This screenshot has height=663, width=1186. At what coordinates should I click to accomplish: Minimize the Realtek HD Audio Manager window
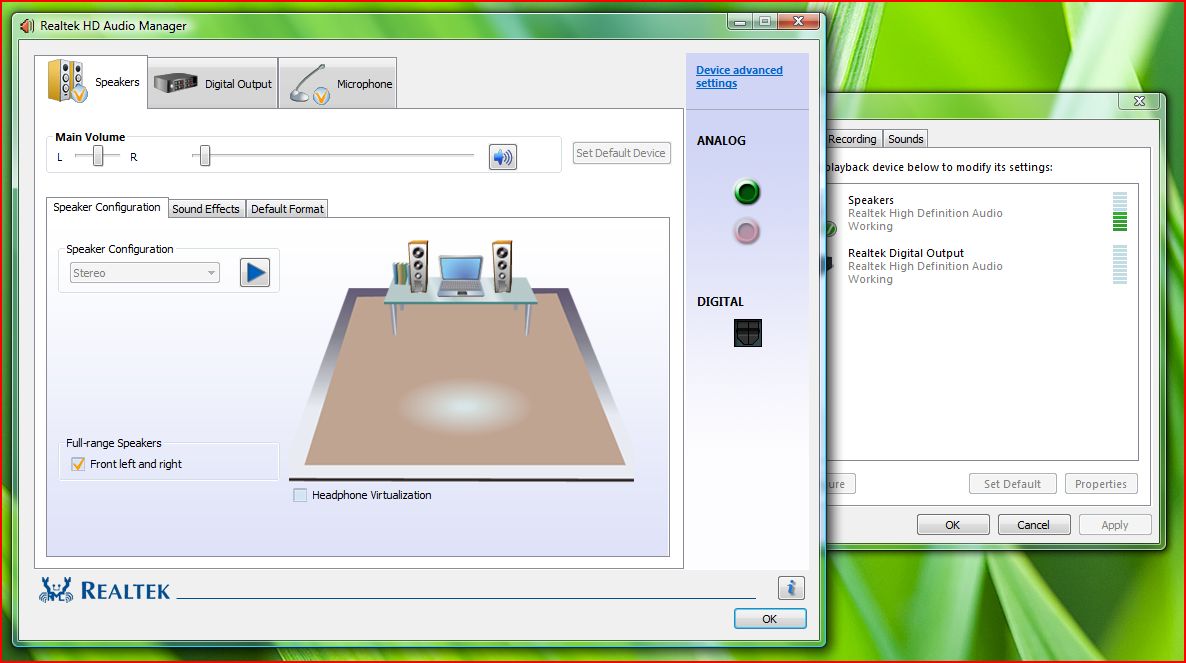740,22
